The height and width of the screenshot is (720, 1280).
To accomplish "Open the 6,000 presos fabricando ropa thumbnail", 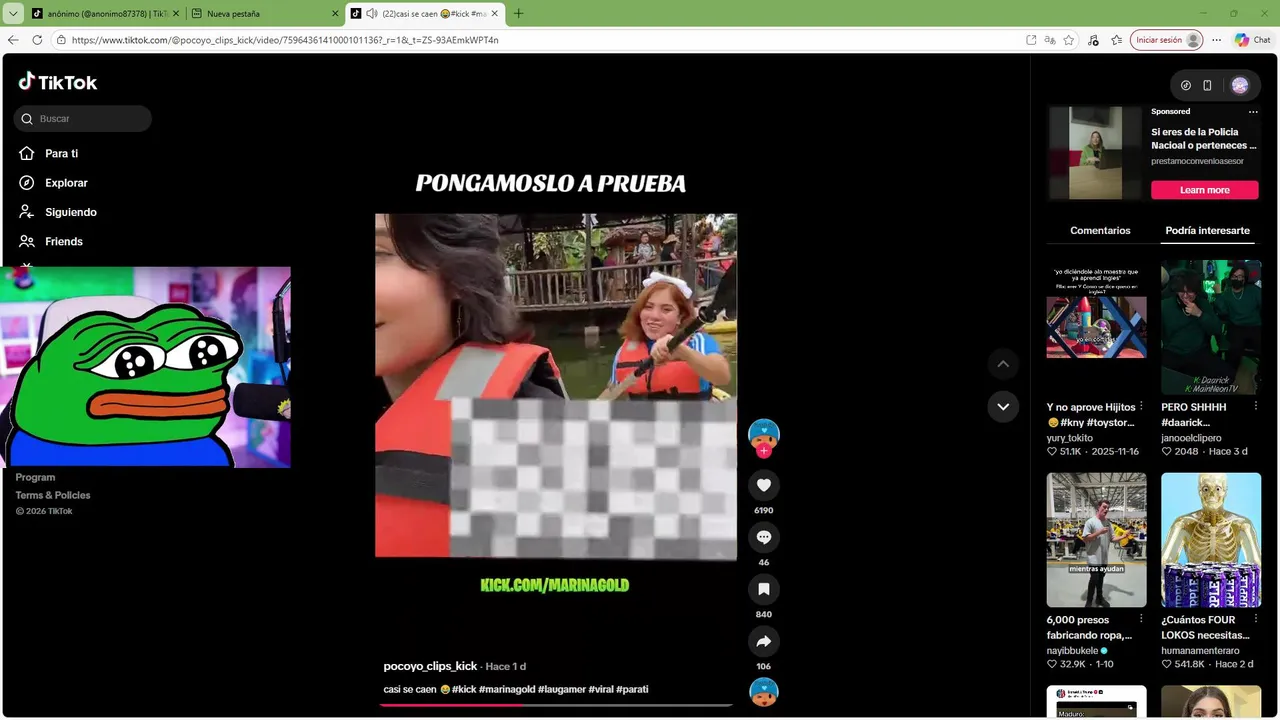I will tap(1097, 540).
